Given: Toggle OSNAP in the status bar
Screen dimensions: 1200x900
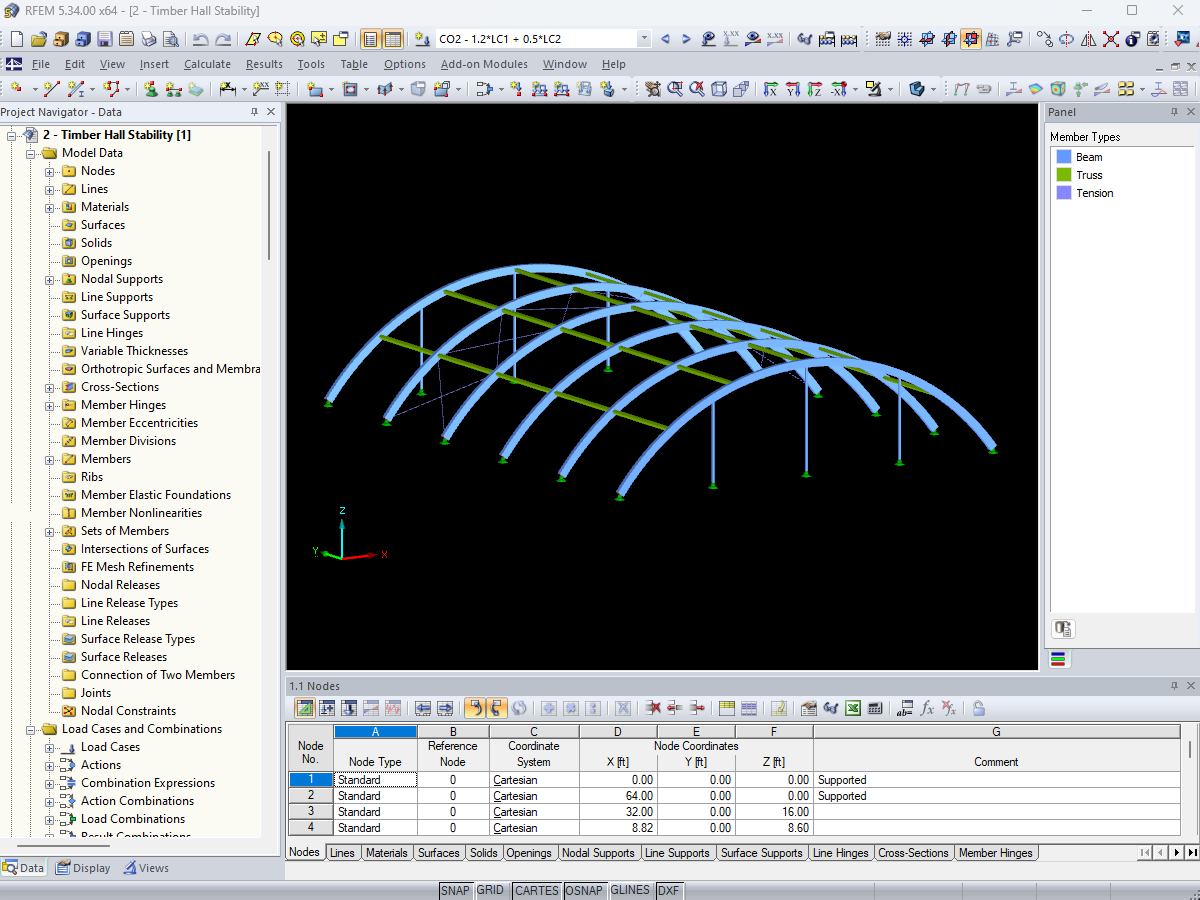Looking at the screenshot, I should point(584,890).
